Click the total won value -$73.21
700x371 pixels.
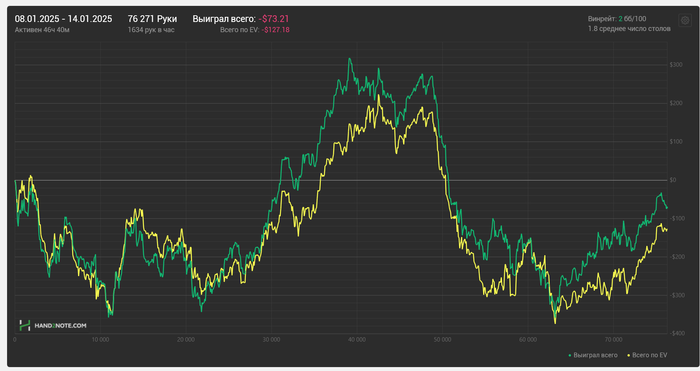pos(274,19)
